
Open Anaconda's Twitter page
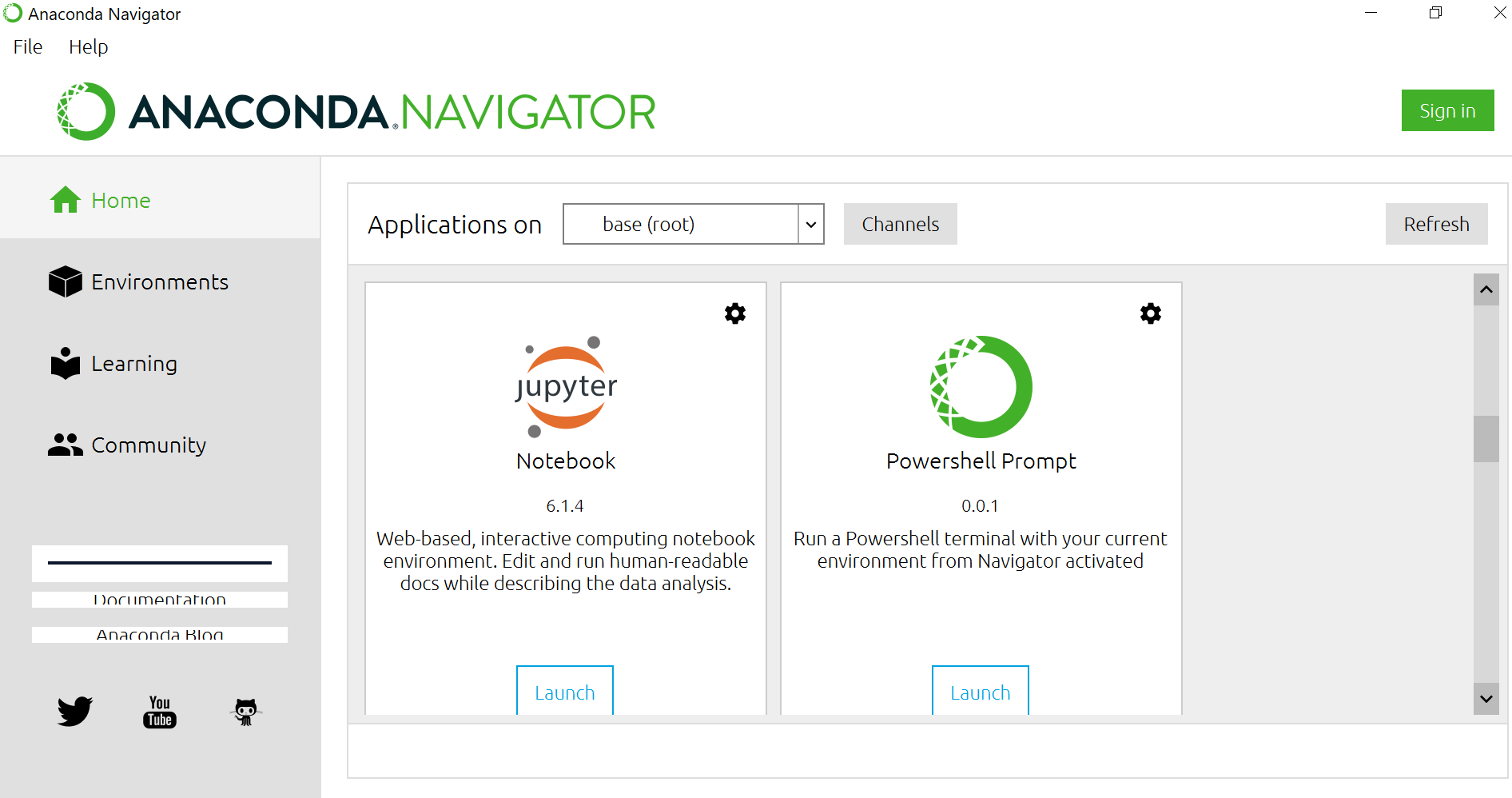(75, 711)
